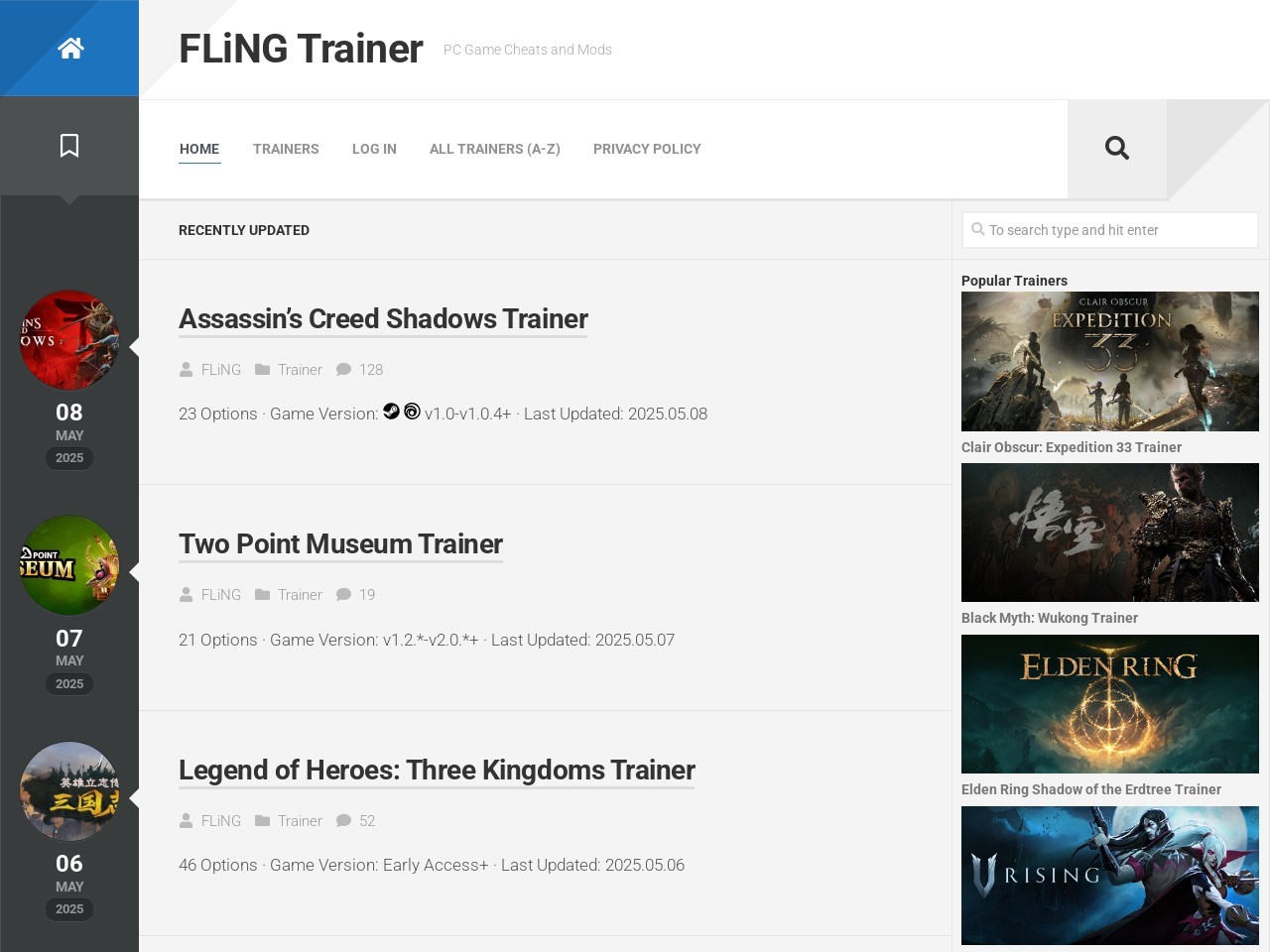Screen dimensions: 1270x952
Task: Click author icon on Two Point Museum post
Action: (x=186, y=594)
